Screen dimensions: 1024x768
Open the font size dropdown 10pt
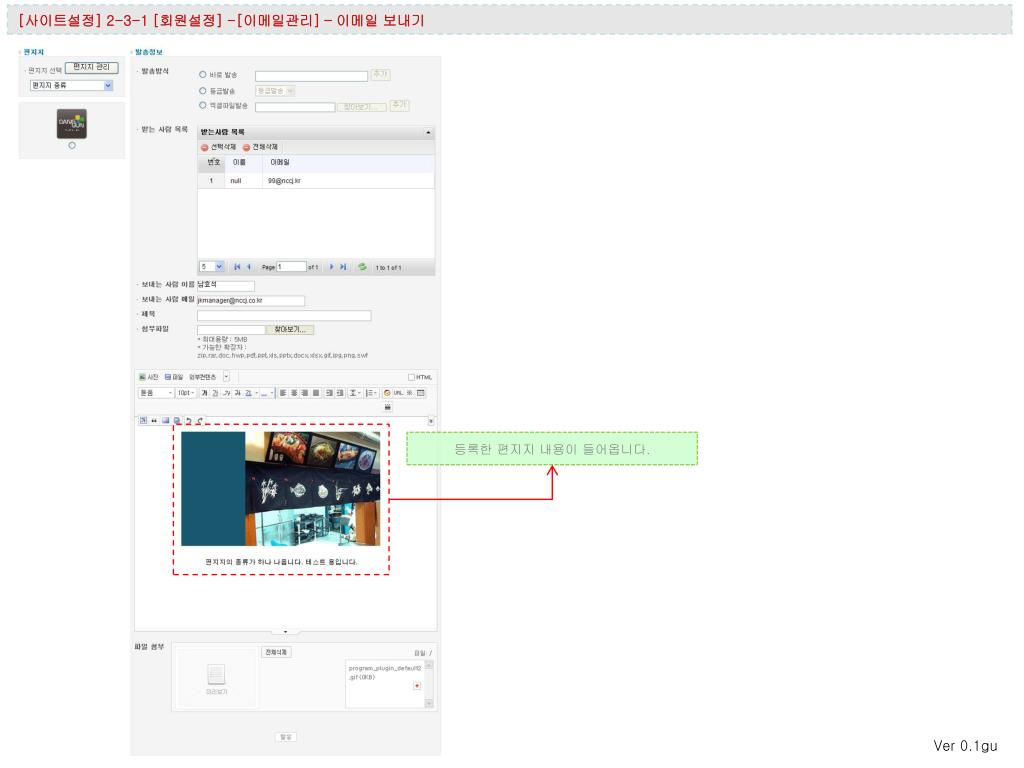coord(185,392)
